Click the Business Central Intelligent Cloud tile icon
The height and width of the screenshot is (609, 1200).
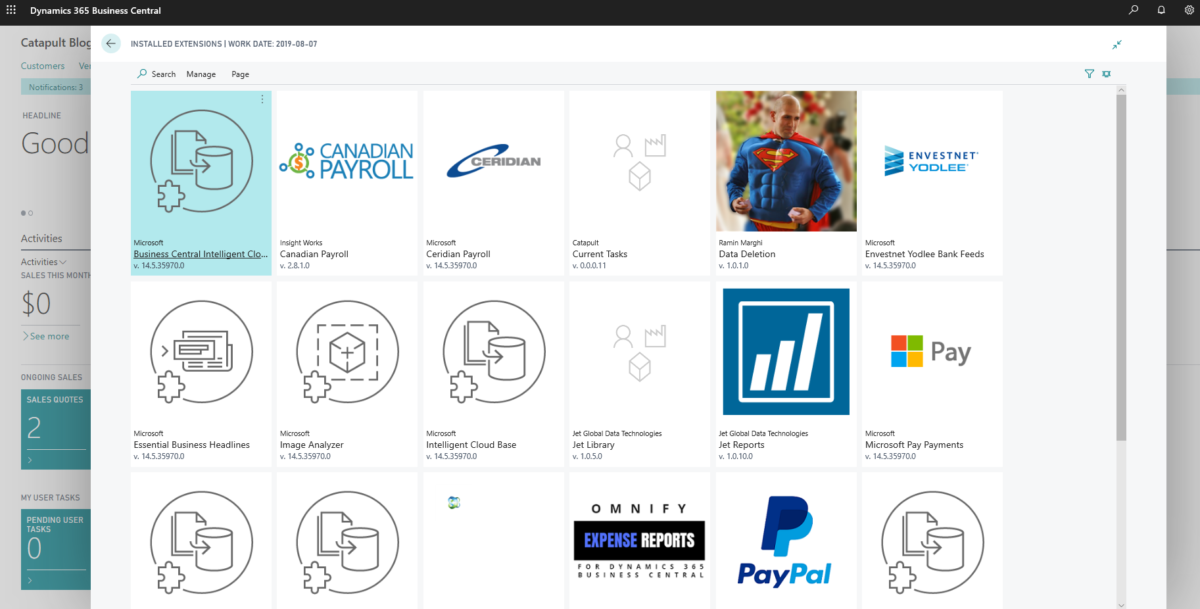coord(201,161)
